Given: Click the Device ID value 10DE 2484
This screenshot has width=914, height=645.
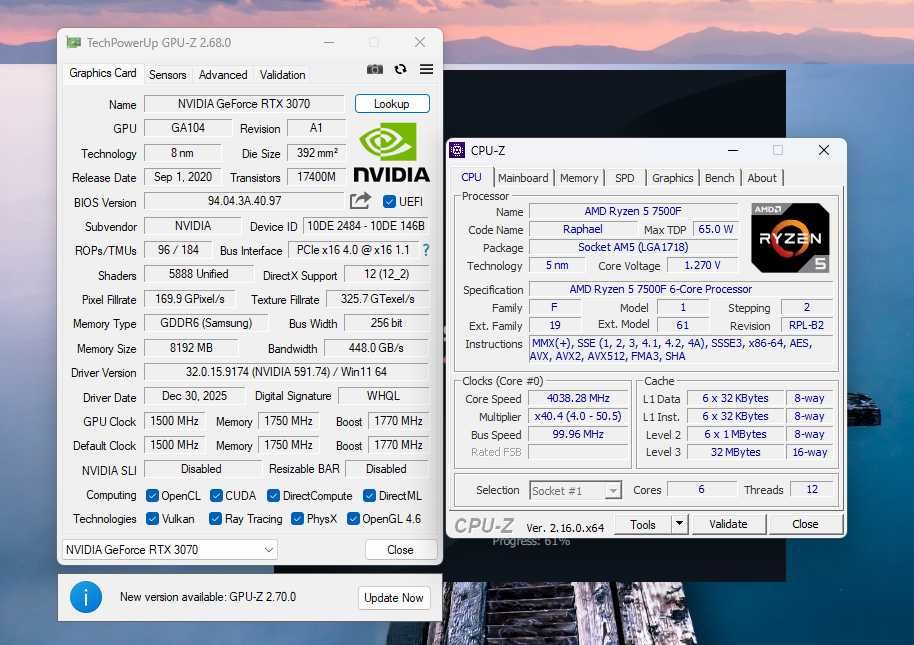Looking at the screenshot, I should tap(366, 226).
